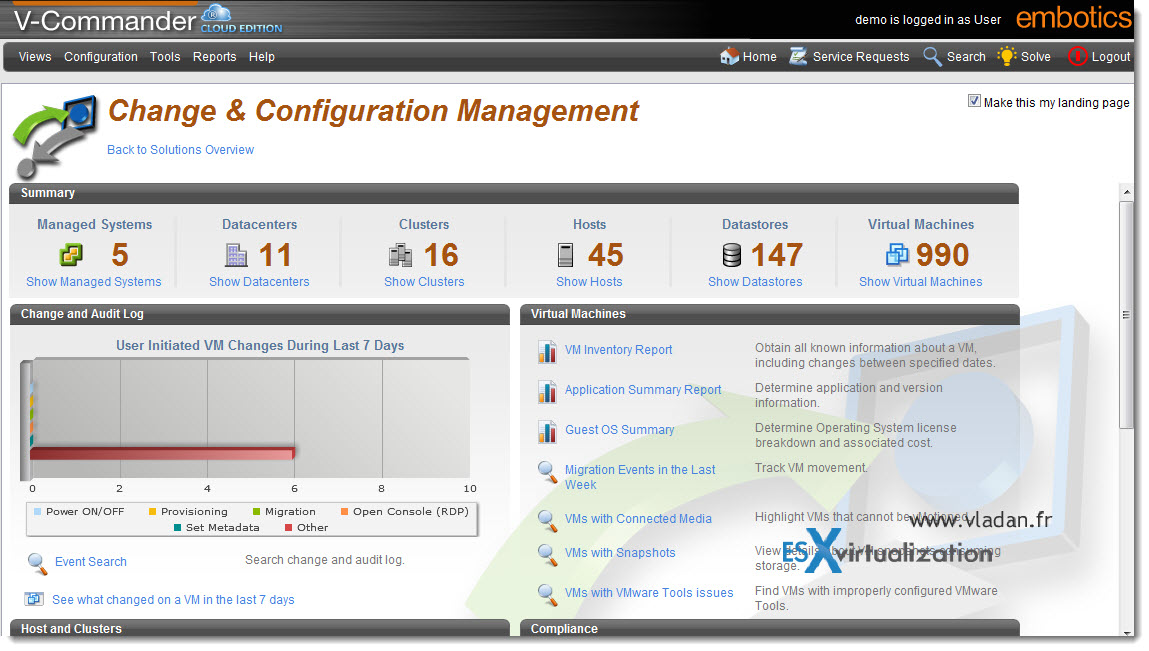Click the red Logout icon
The height and width of the screenshot is (651, 1149).
click(x=1077, y=56)
